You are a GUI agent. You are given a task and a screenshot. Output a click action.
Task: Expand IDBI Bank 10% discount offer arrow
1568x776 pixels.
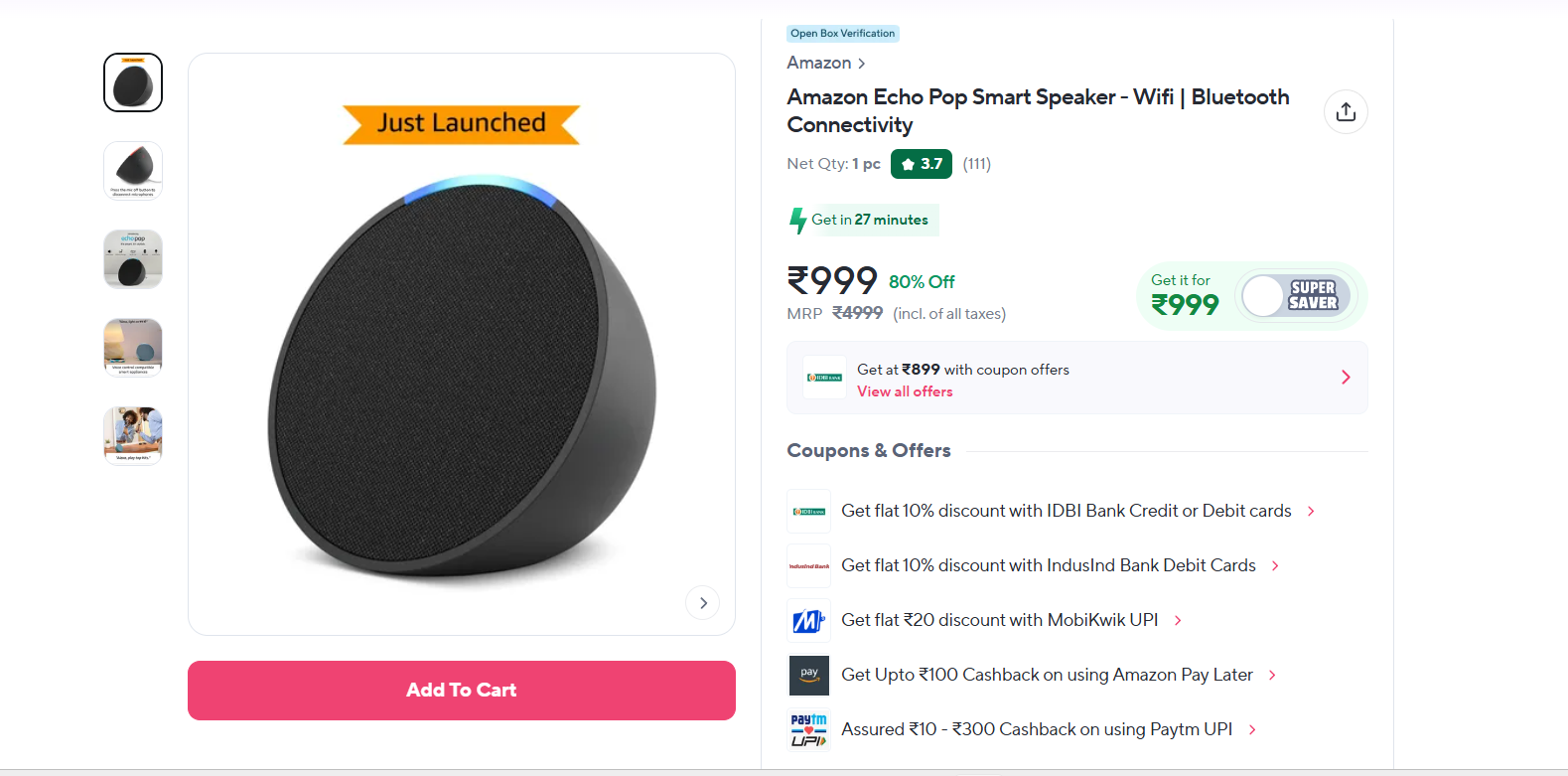(1311, 511)
